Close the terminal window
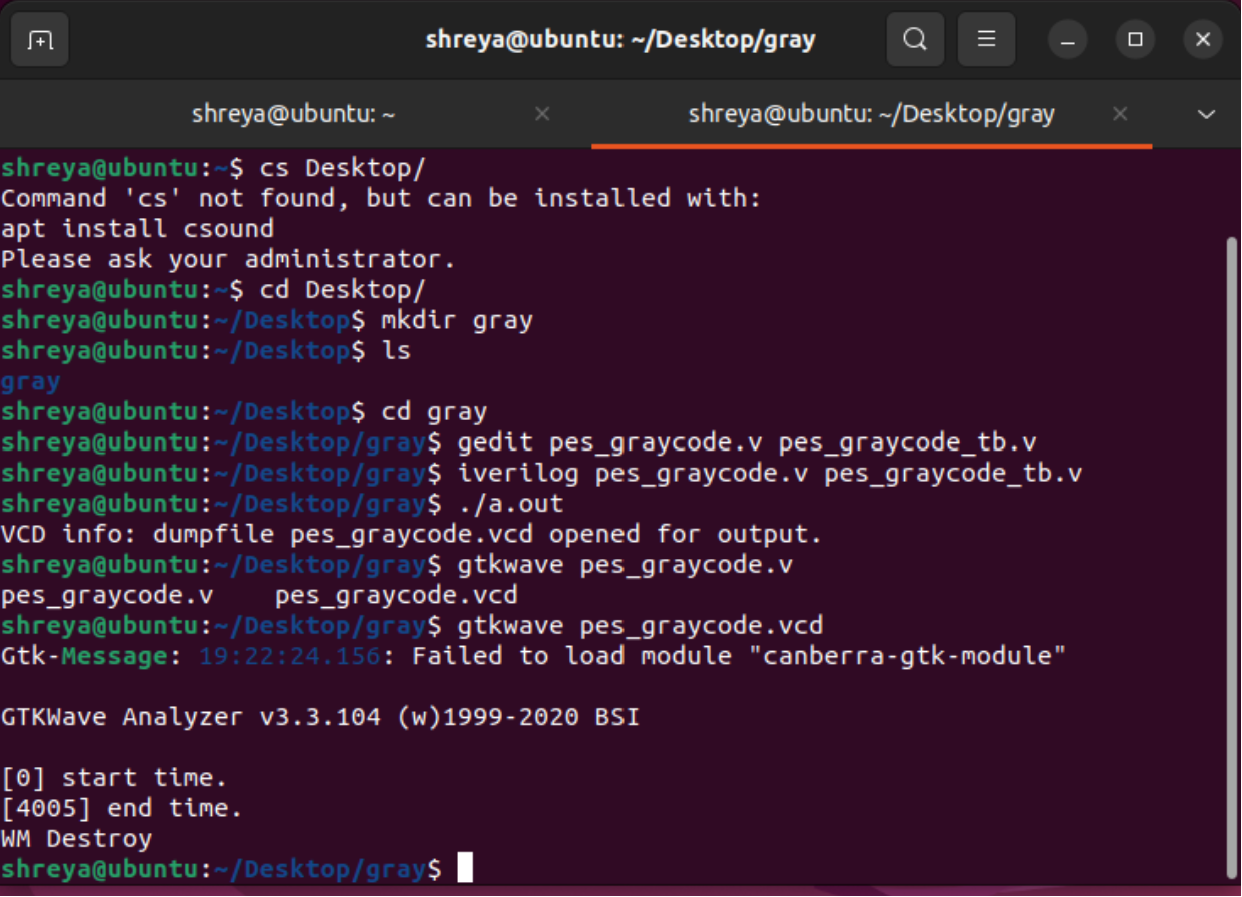Viewport: 1242px width, 897px height. click(x=1203, y=40)
